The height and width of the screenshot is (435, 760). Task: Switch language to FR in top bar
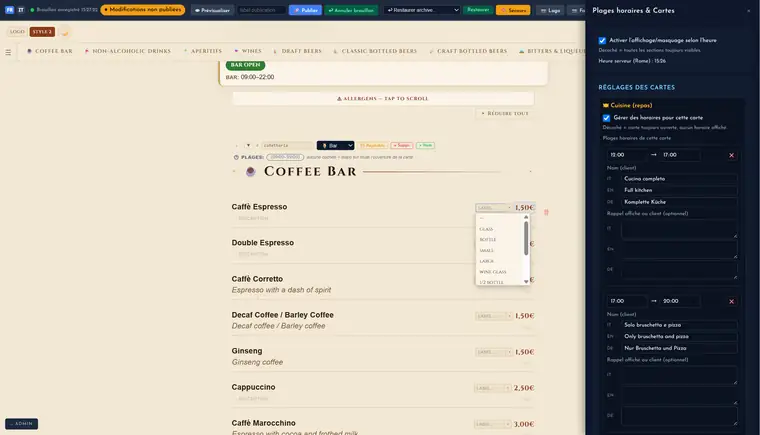click(x=10, y=10)
